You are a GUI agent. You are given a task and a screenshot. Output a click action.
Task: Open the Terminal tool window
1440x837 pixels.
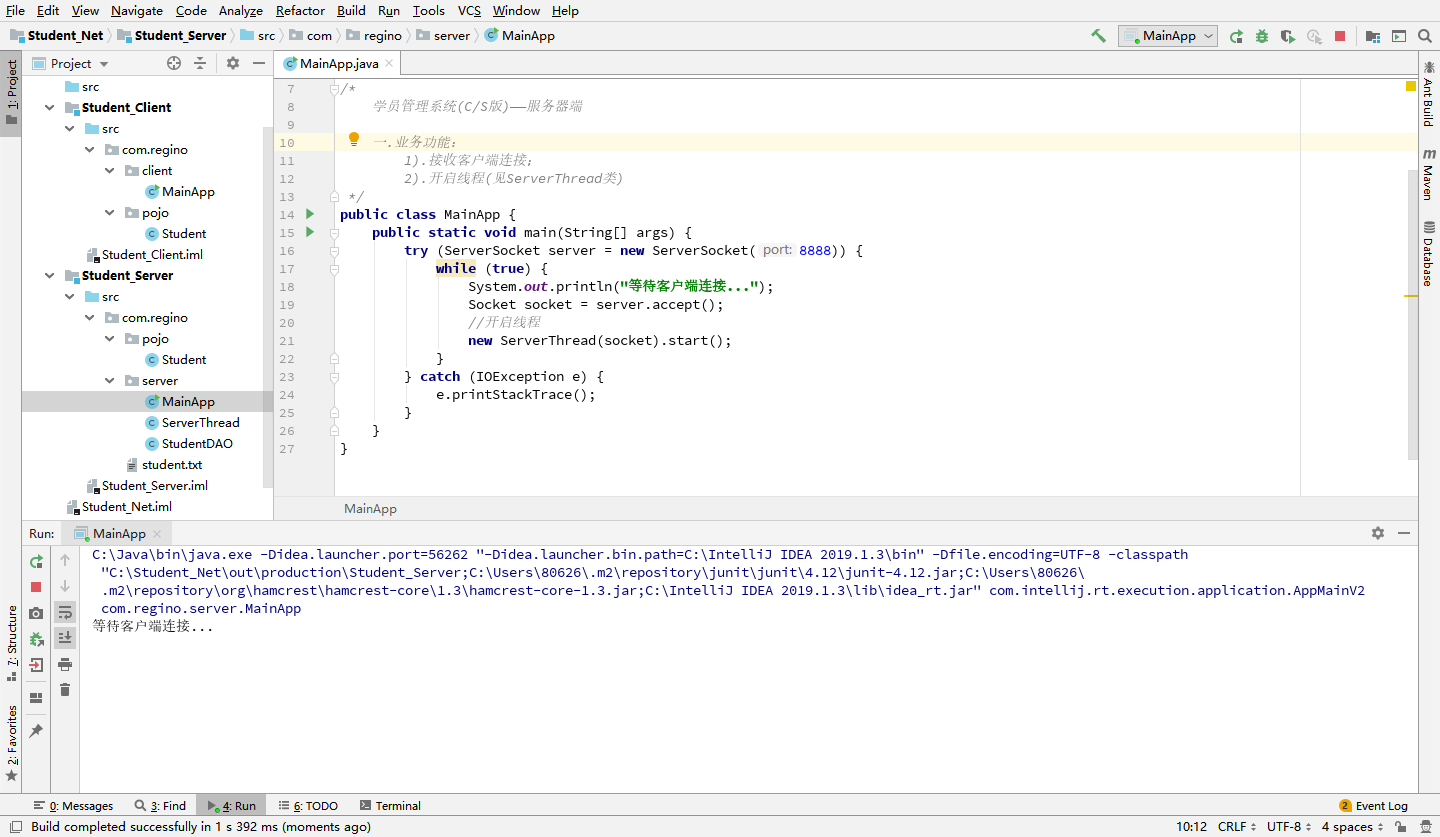(x=390, y=805)
